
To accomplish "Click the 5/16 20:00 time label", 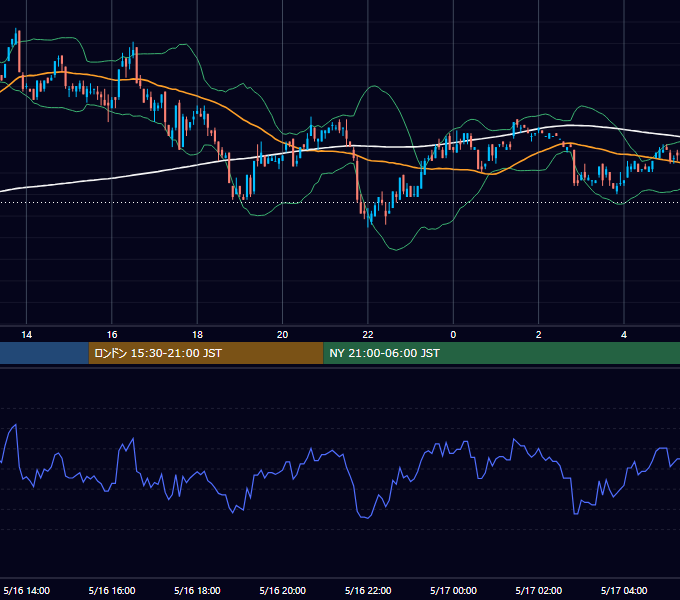I will tap(283, 590).
